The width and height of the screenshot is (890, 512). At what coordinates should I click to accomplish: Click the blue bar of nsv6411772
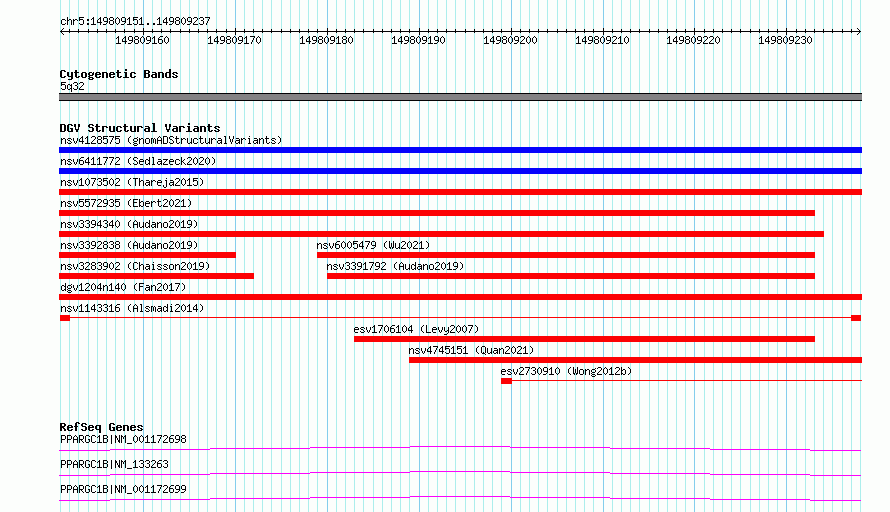point(460,171)
